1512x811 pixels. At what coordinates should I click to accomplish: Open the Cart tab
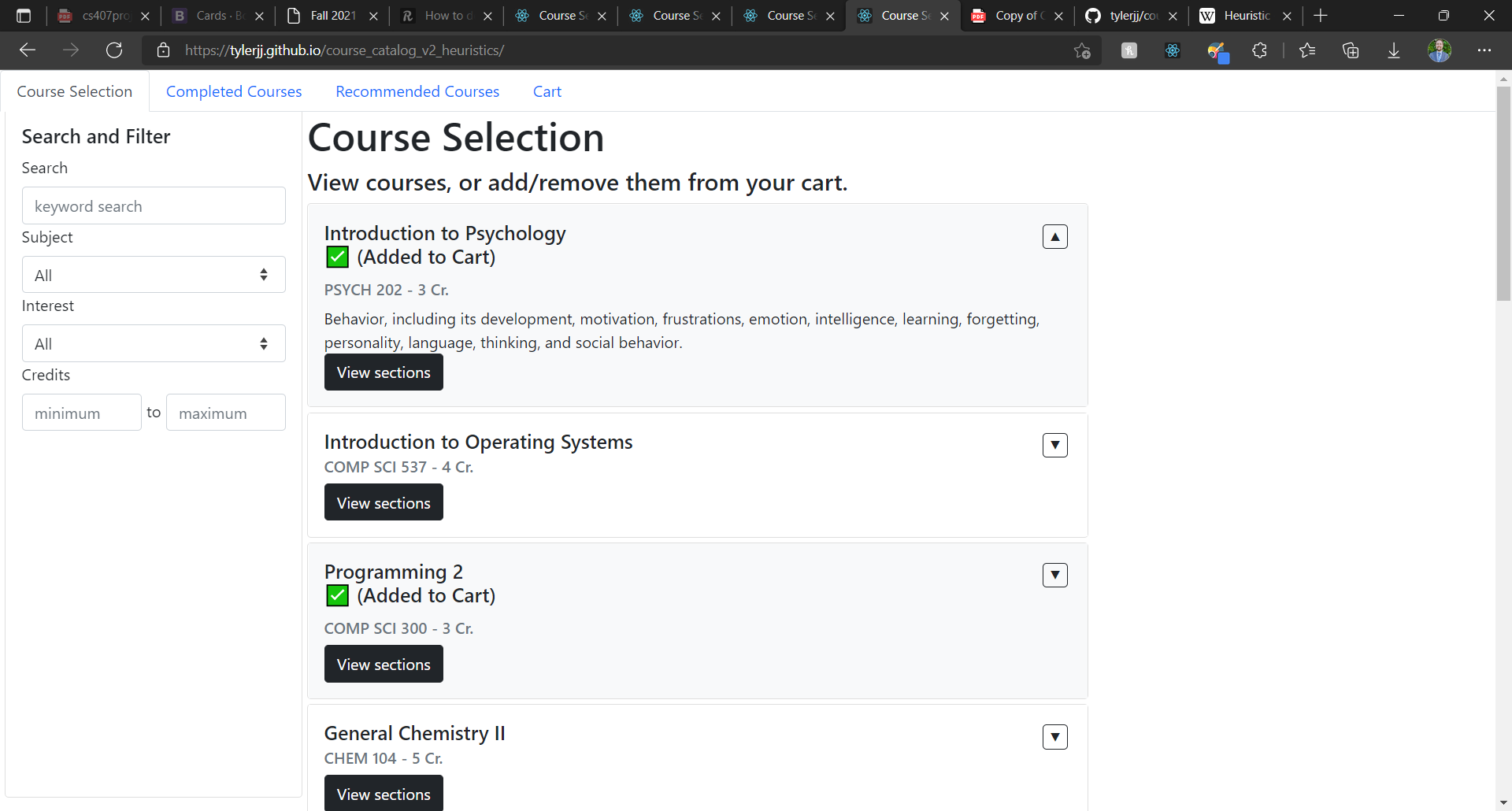(547, 91)
